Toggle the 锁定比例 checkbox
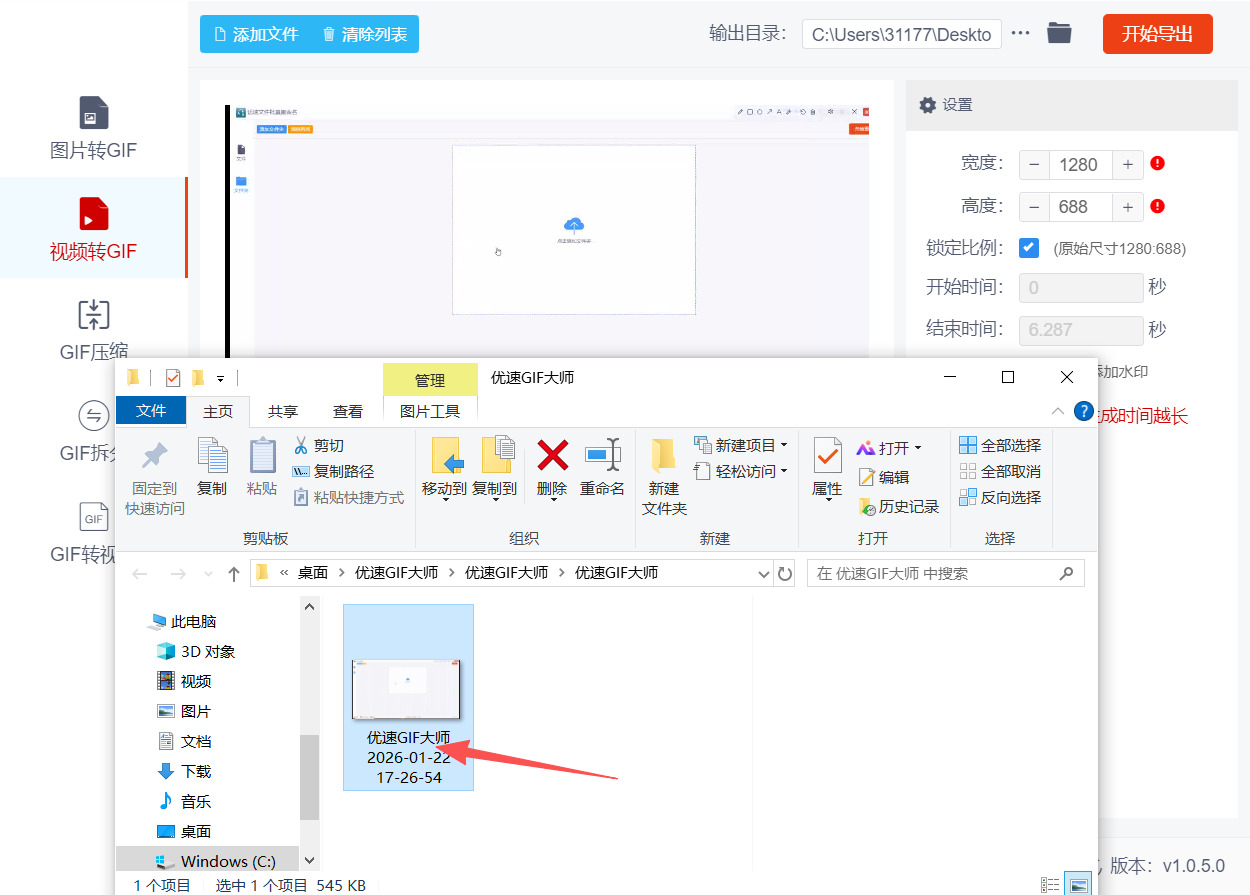The width and height of the screenshot is (1250, 895). pyautogui.click(x=1030, y=247)
